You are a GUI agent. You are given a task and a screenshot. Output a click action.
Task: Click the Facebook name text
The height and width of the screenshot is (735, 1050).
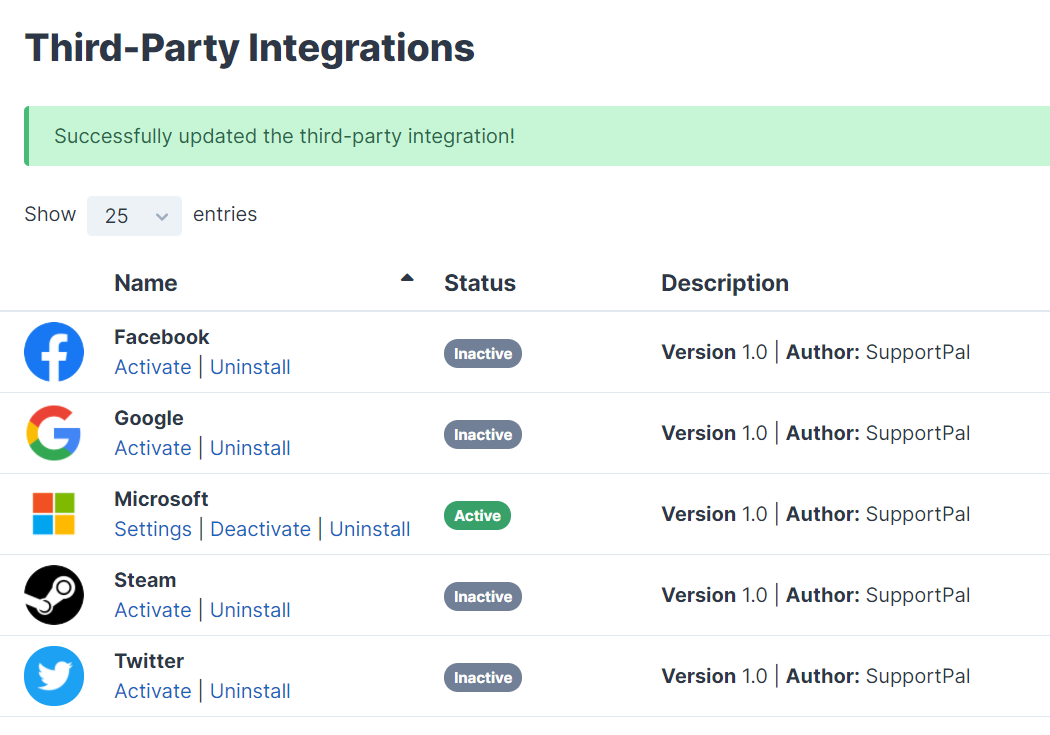click(162, 337)
